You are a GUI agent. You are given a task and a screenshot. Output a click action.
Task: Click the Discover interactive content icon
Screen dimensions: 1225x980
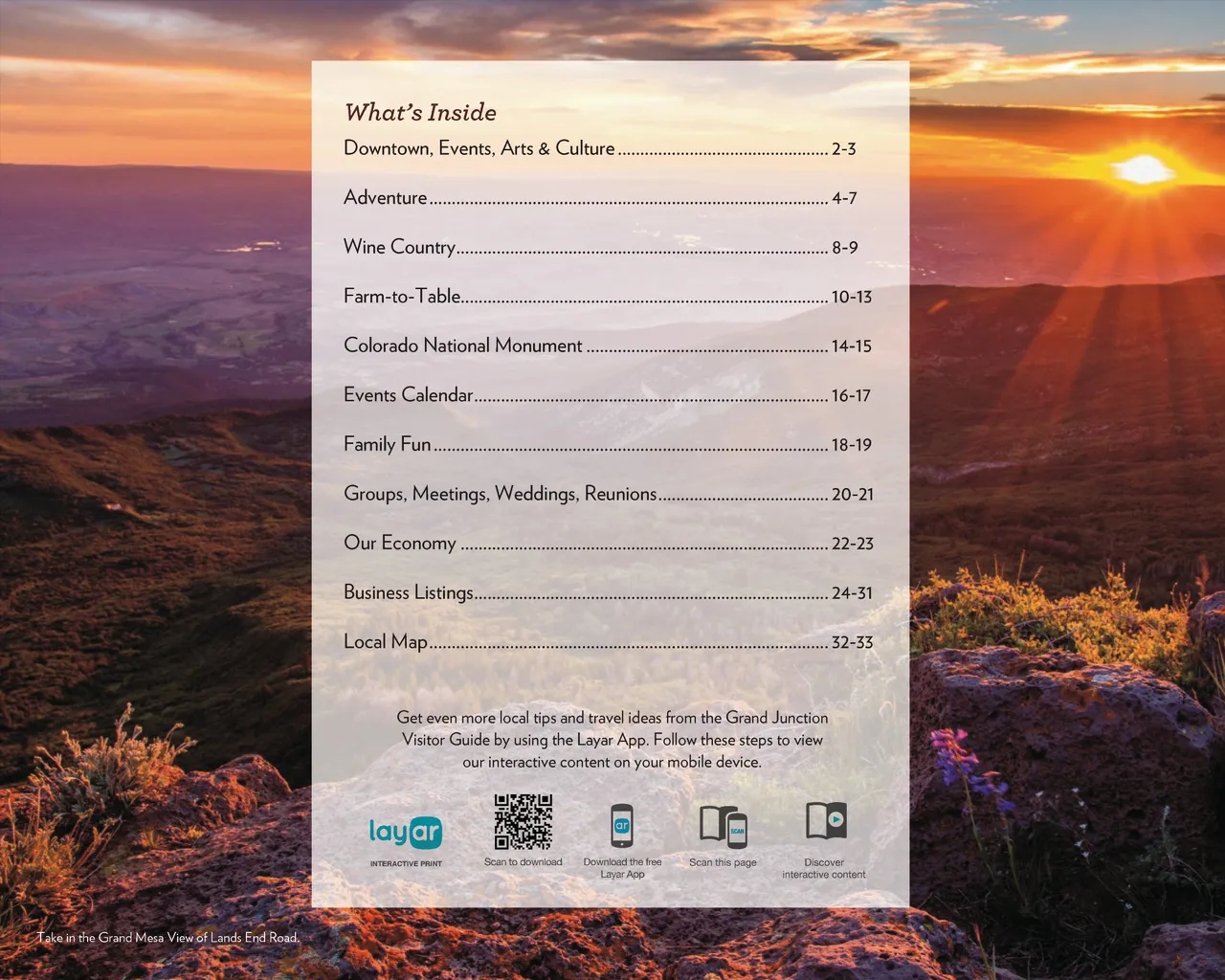[824, 822]
